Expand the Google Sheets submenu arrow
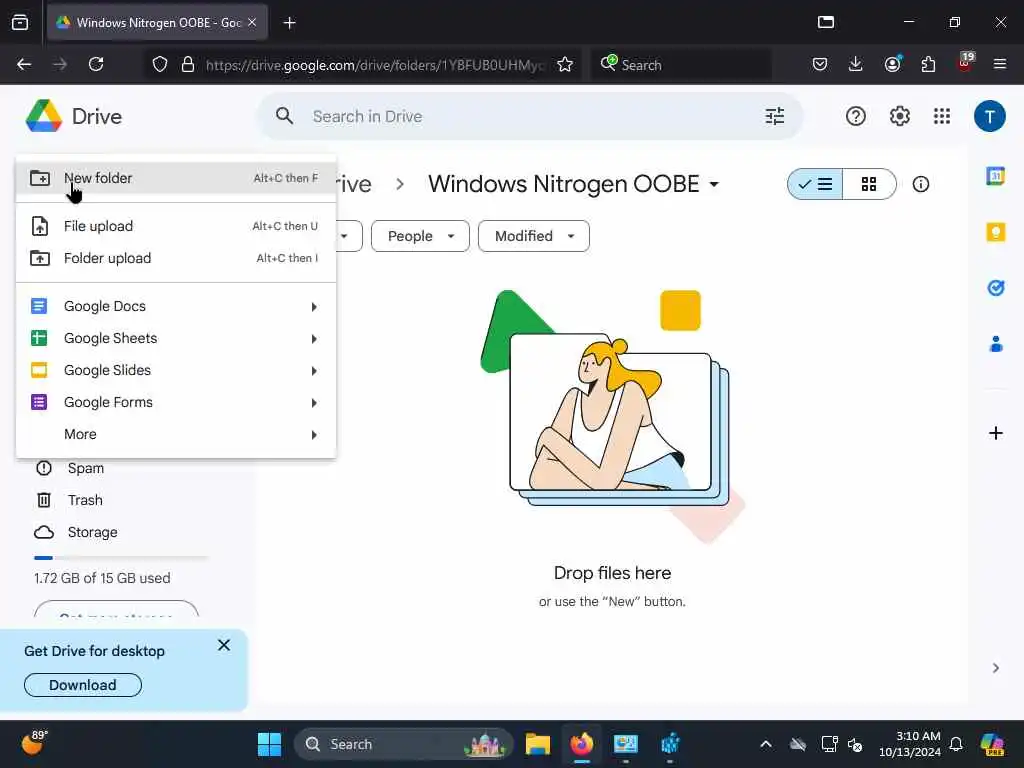The height and width of the screenshot is (768, 1024). tap(314, 338)
